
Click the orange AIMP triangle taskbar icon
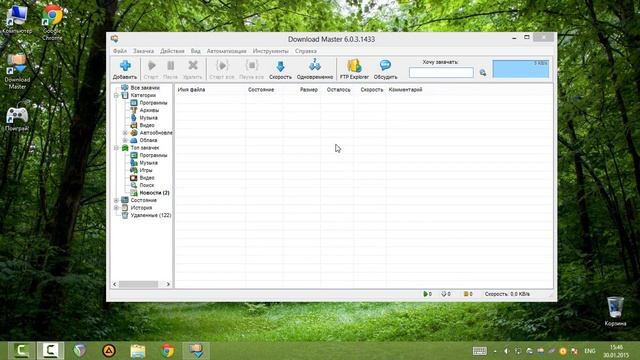[x=109, y=351]
